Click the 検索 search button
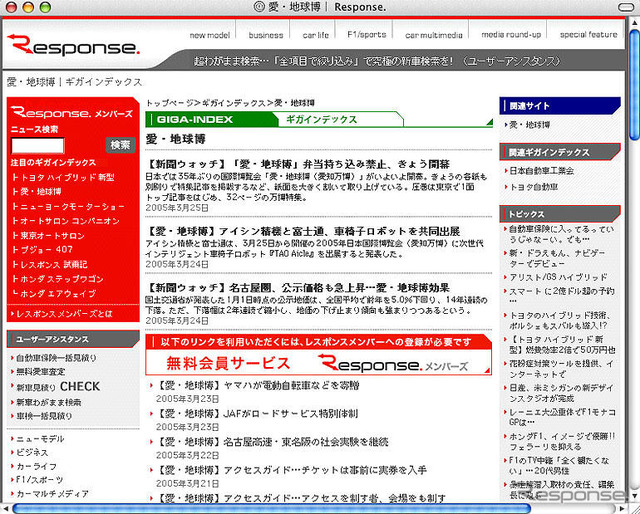The image size is (640, 514). (x=120, y=145)
